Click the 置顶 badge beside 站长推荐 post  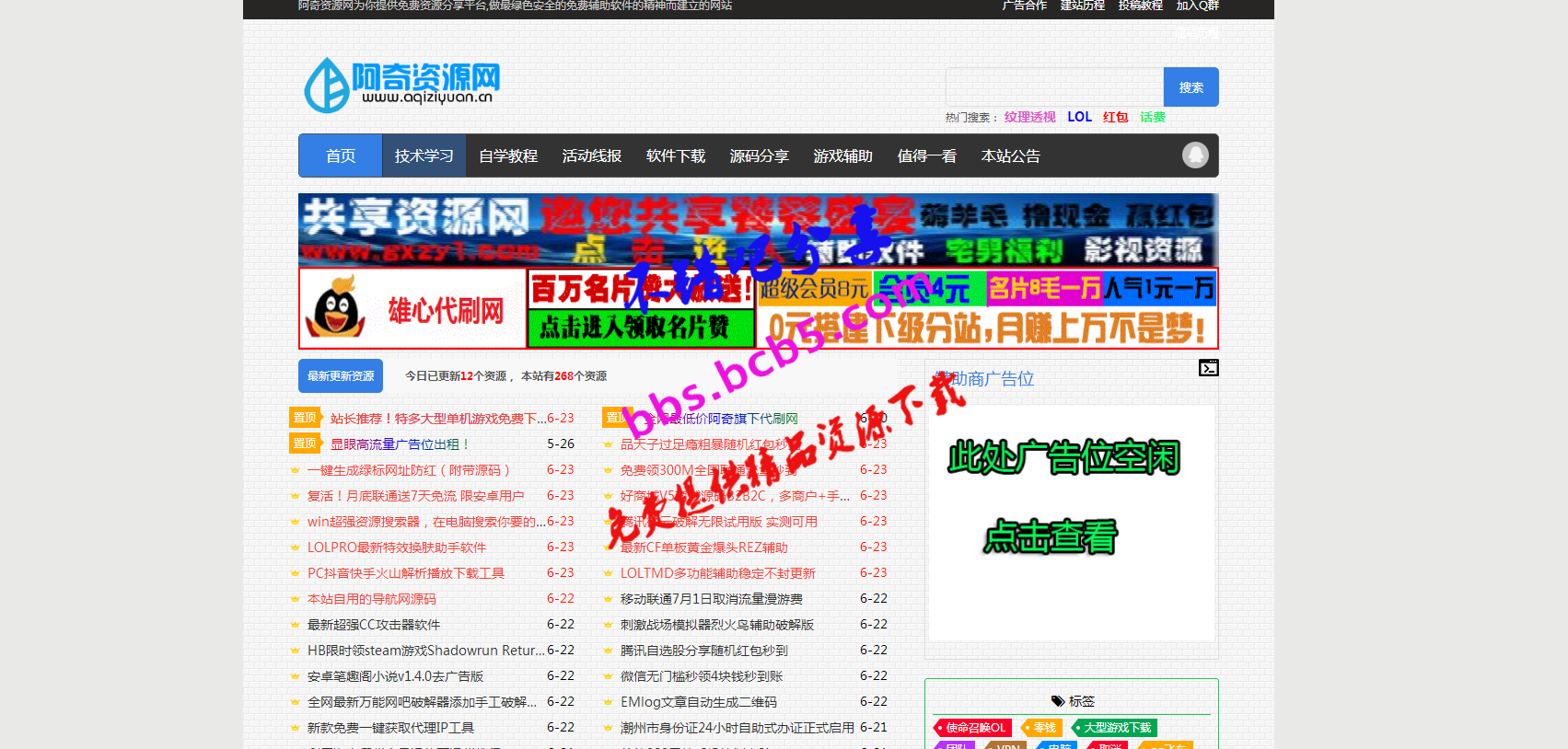click(x=305, y=418)
